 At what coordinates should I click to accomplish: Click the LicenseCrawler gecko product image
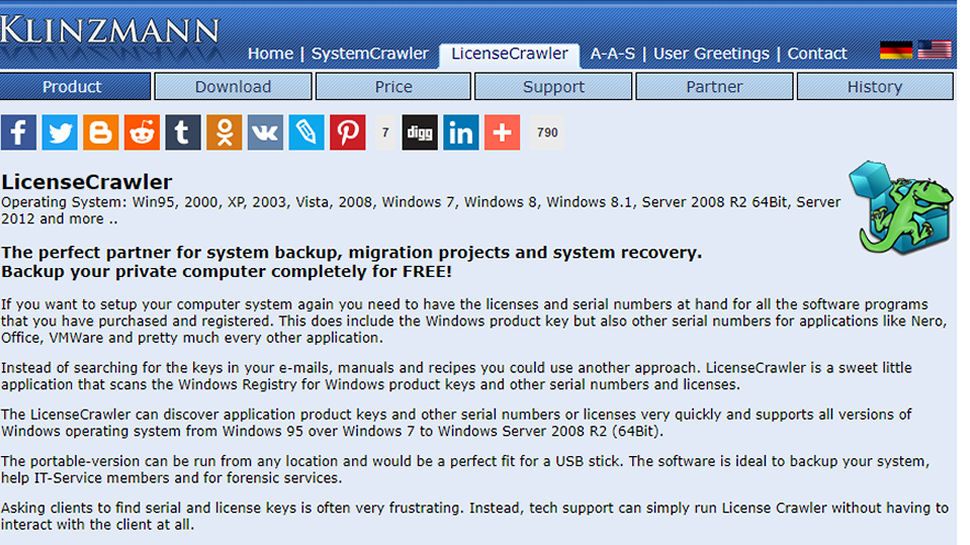pyautogui.click(x=901, y=208)
